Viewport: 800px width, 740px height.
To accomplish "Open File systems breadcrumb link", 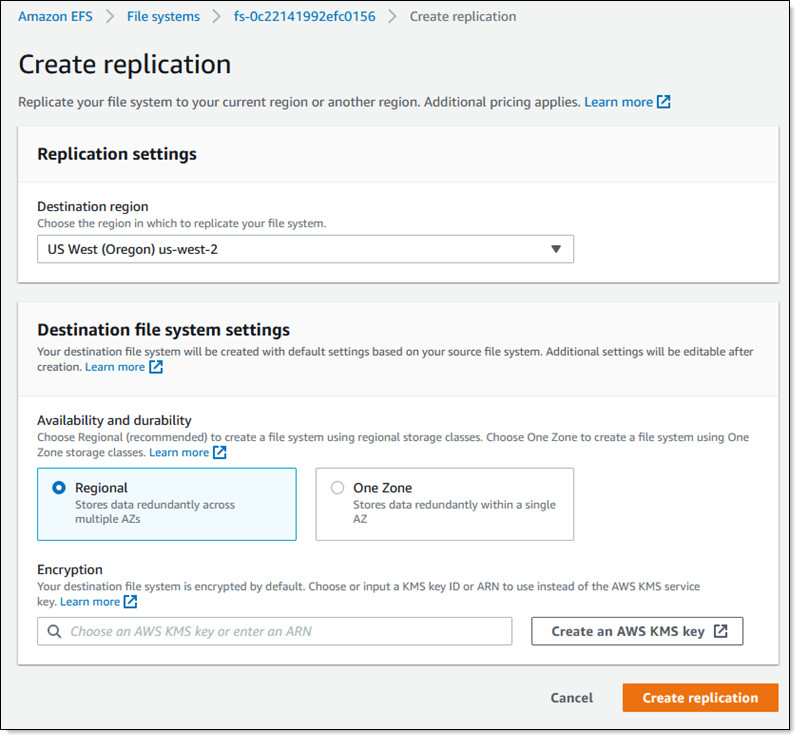I will coord(163,17).
